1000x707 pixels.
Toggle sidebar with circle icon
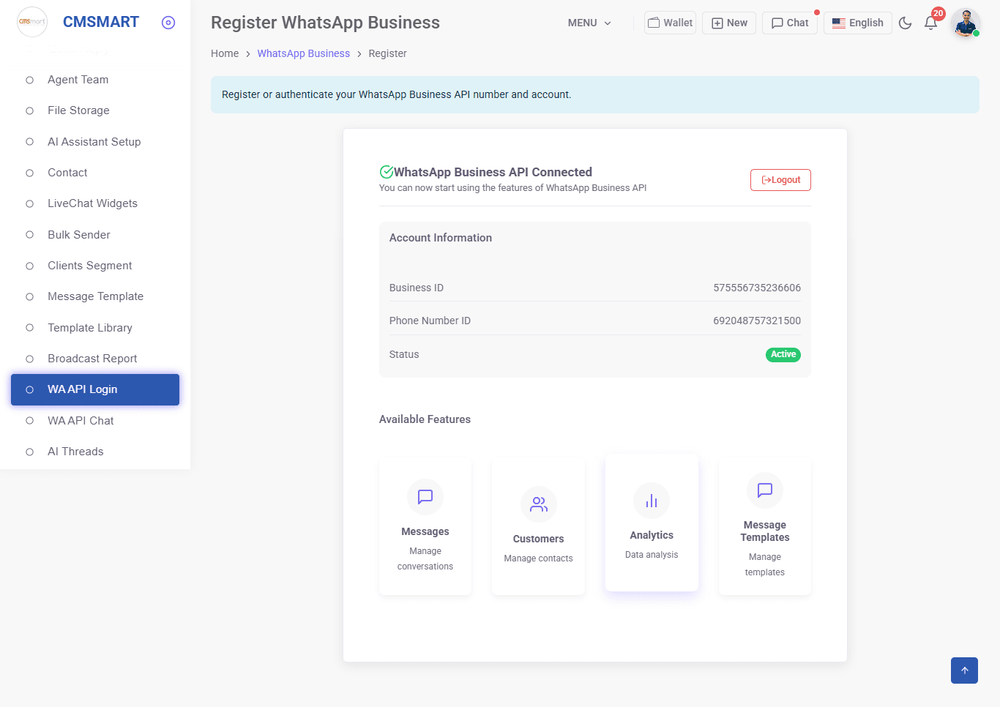168,23
